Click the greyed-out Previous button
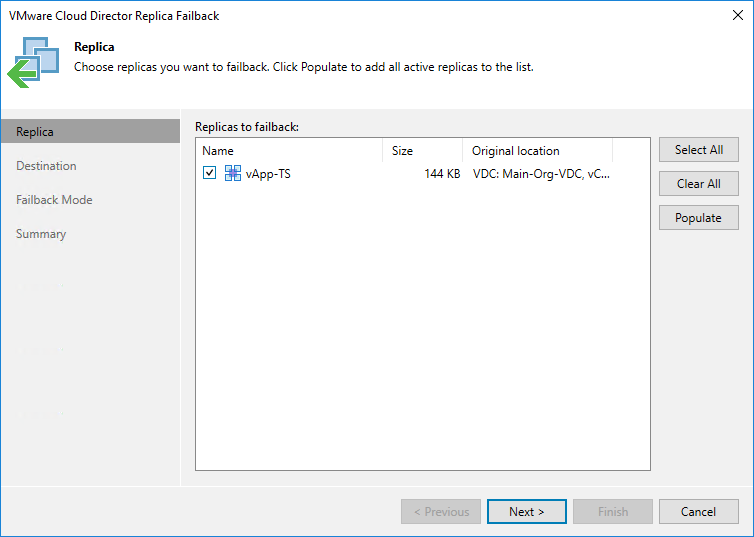 tap(441, 512)
